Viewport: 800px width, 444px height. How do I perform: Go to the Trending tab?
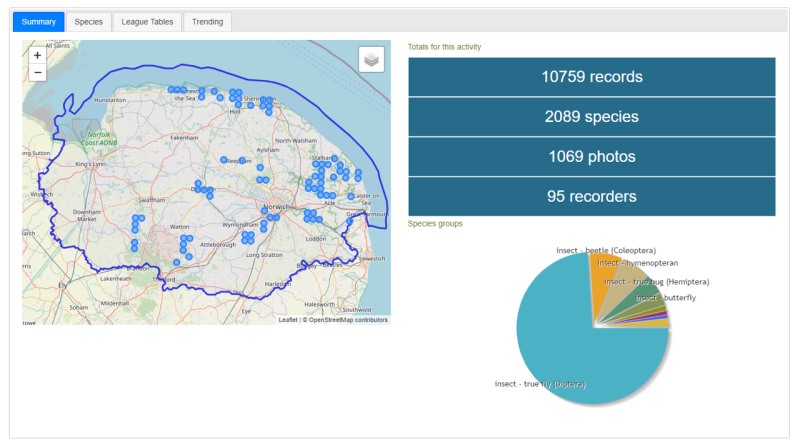tap(207, 21)
